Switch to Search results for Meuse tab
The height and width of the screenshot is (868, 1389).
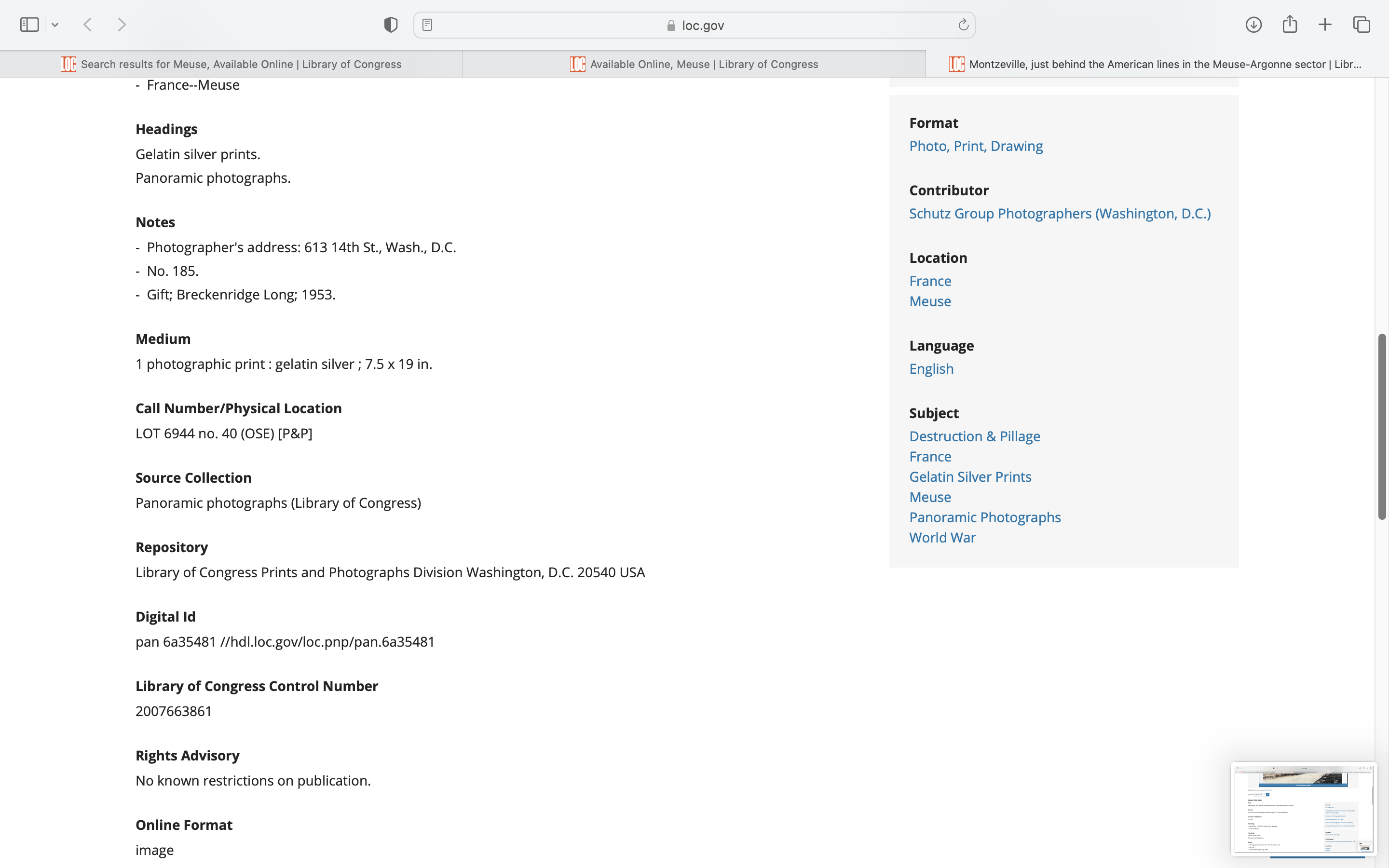[x=231, y=64]
